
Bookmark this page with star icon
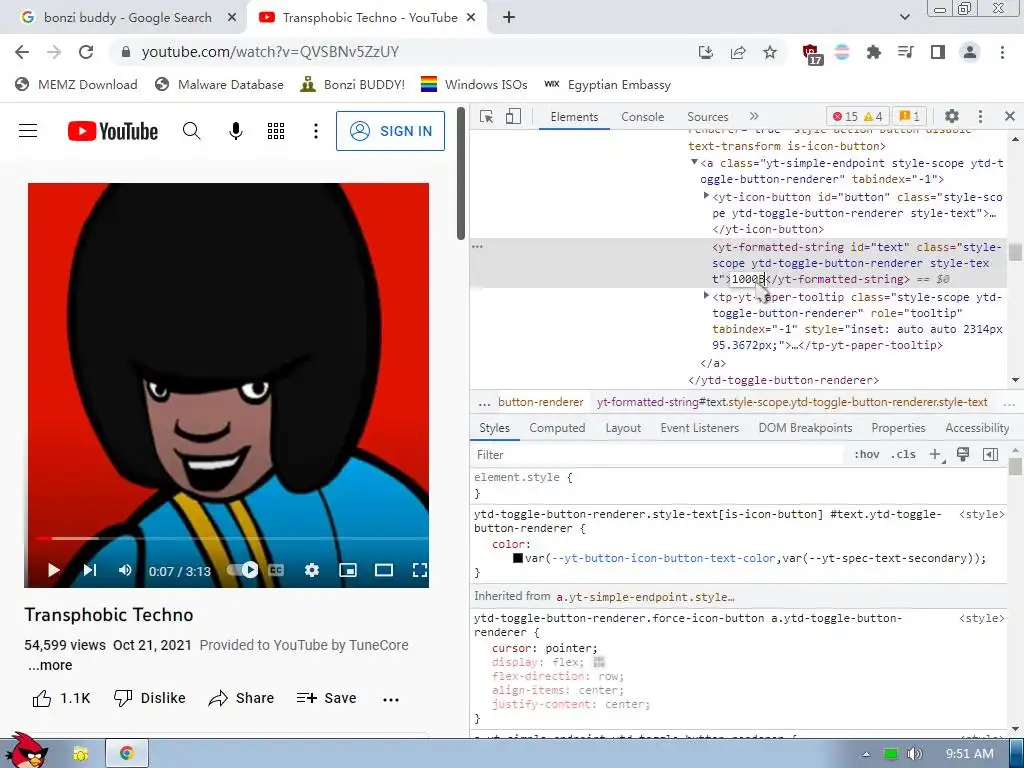[770, 52]
